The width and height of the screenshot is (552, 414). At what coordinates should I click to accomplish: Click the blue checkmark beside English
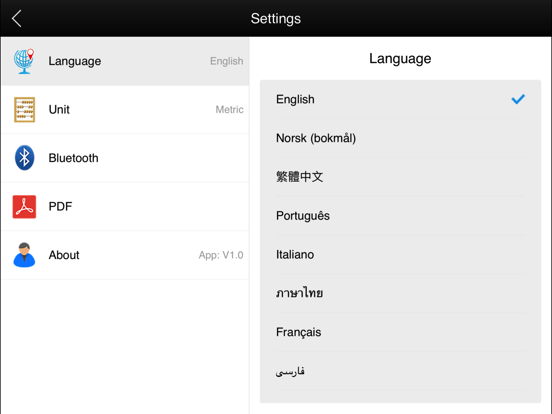(518, 99)
